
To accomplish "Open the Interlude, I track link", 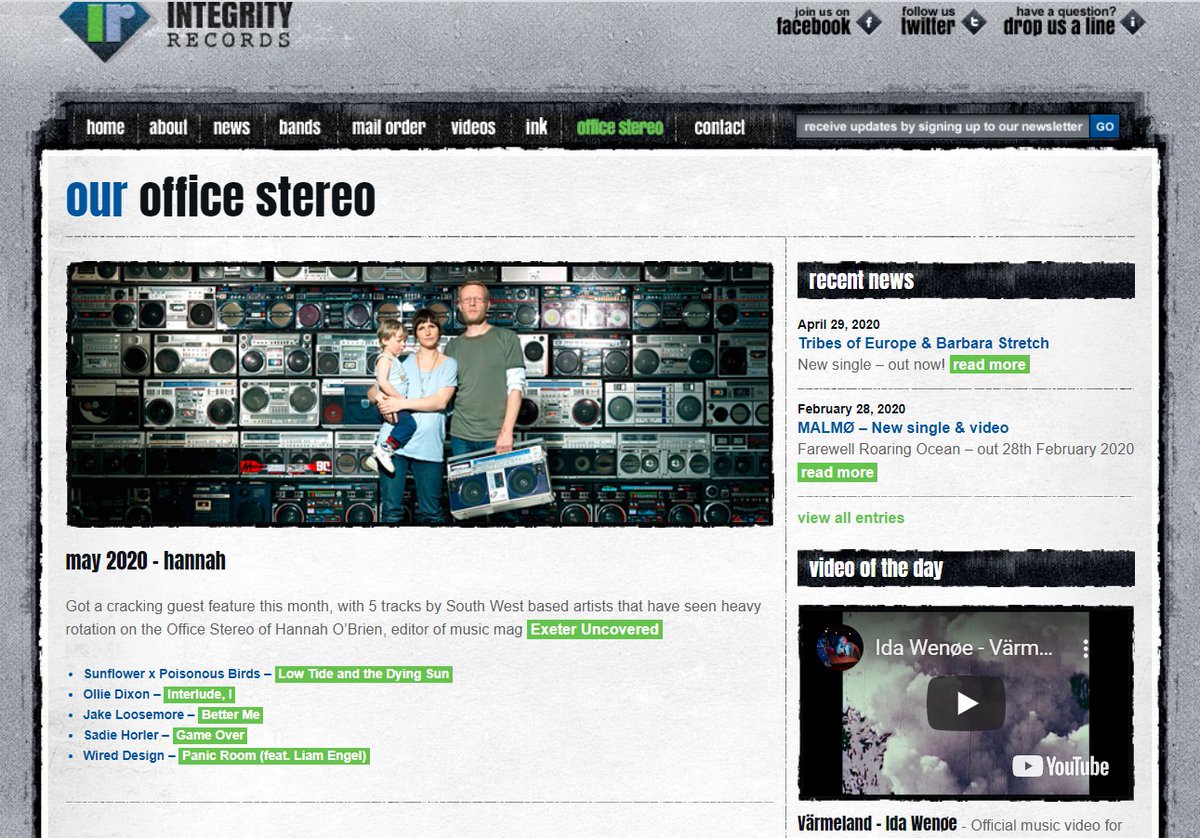I will coord(199,694).
